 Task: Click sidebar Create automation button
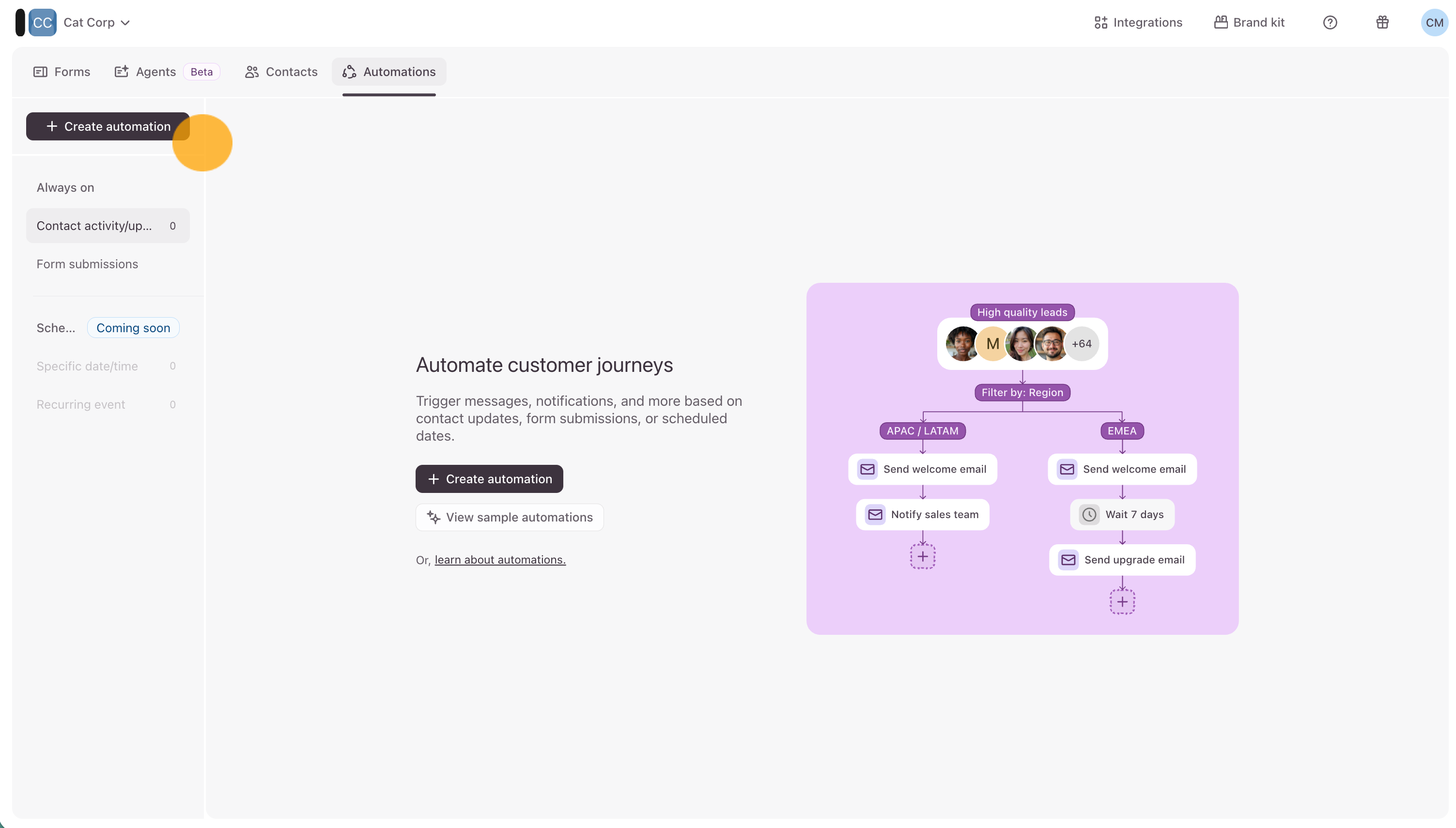(108, 126)
